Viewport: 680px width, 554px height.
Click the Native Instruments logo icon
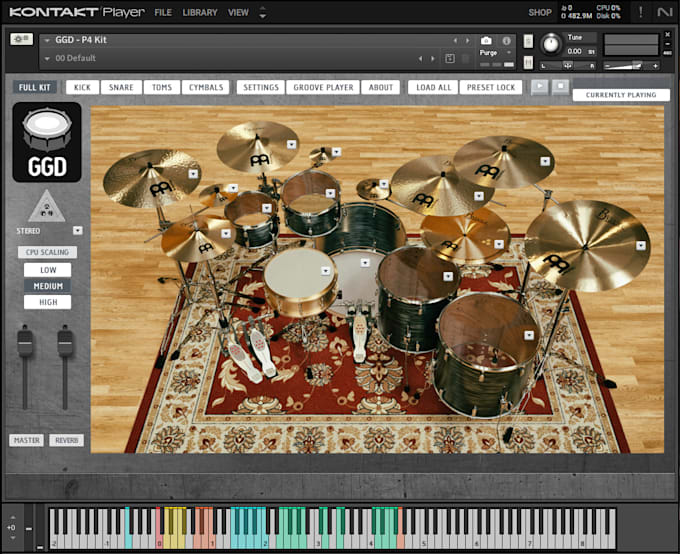pos(664,12)
